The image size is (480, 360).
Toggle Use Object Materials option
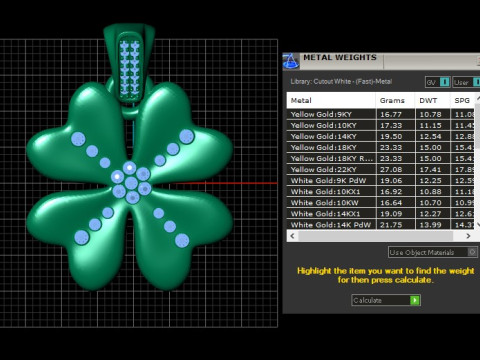(433, 252)
